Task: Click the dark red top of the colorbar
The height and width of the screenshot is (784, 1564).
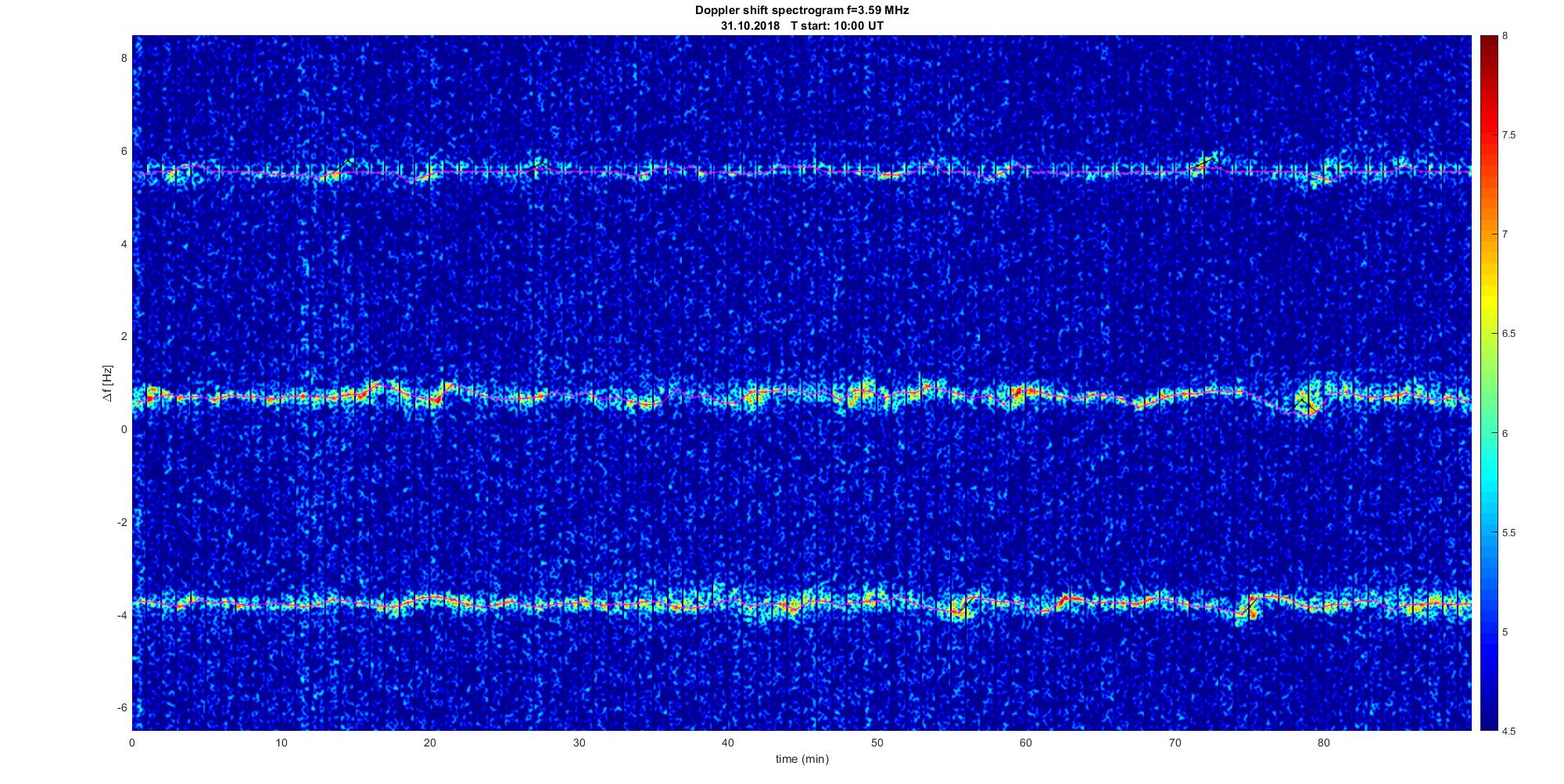Action: (x=1488, y=41)
